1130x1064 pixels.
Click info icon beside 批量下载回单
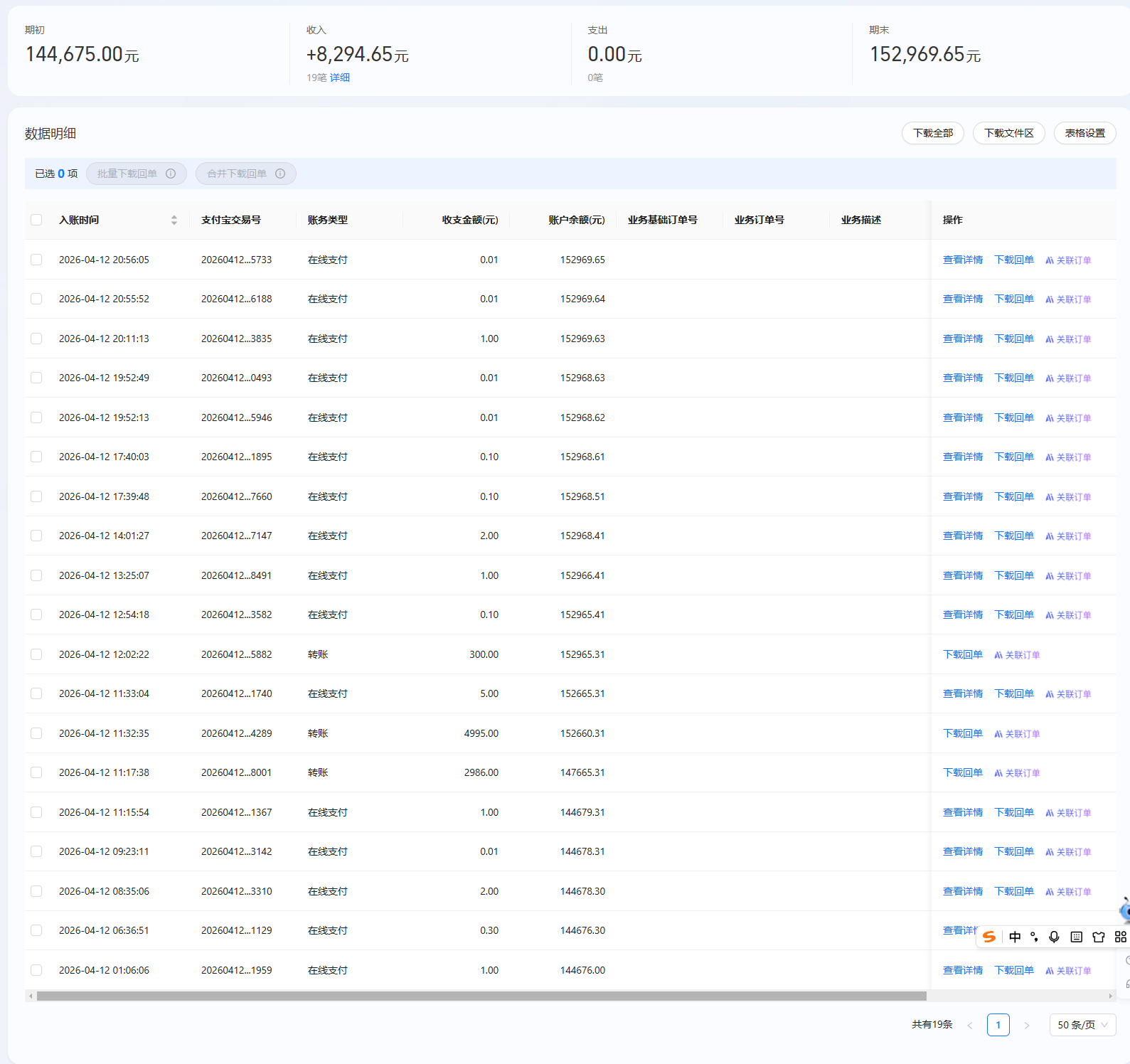(171, 174)
